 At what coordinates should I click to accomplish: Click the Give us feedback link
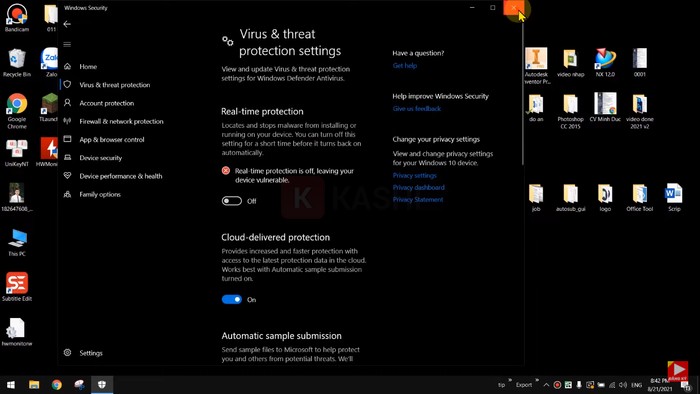(x=417, y=108)
